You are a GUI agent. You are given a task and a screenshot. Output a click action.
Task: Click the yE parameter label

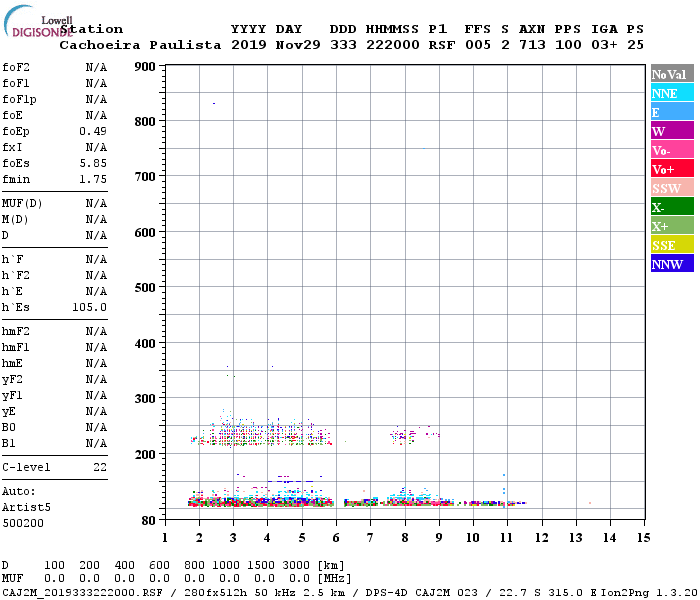pos(9,412)
